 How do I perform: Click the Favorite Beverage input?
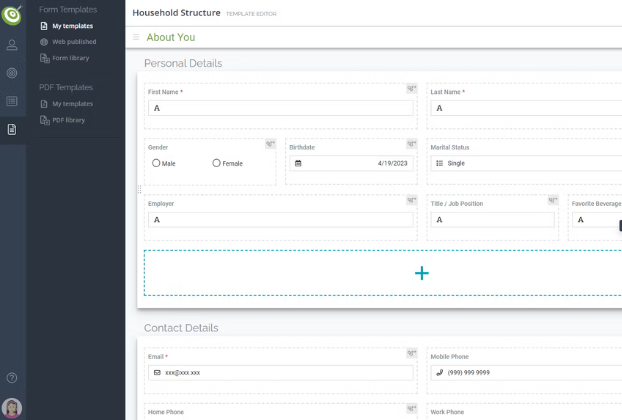click(597, 220)
